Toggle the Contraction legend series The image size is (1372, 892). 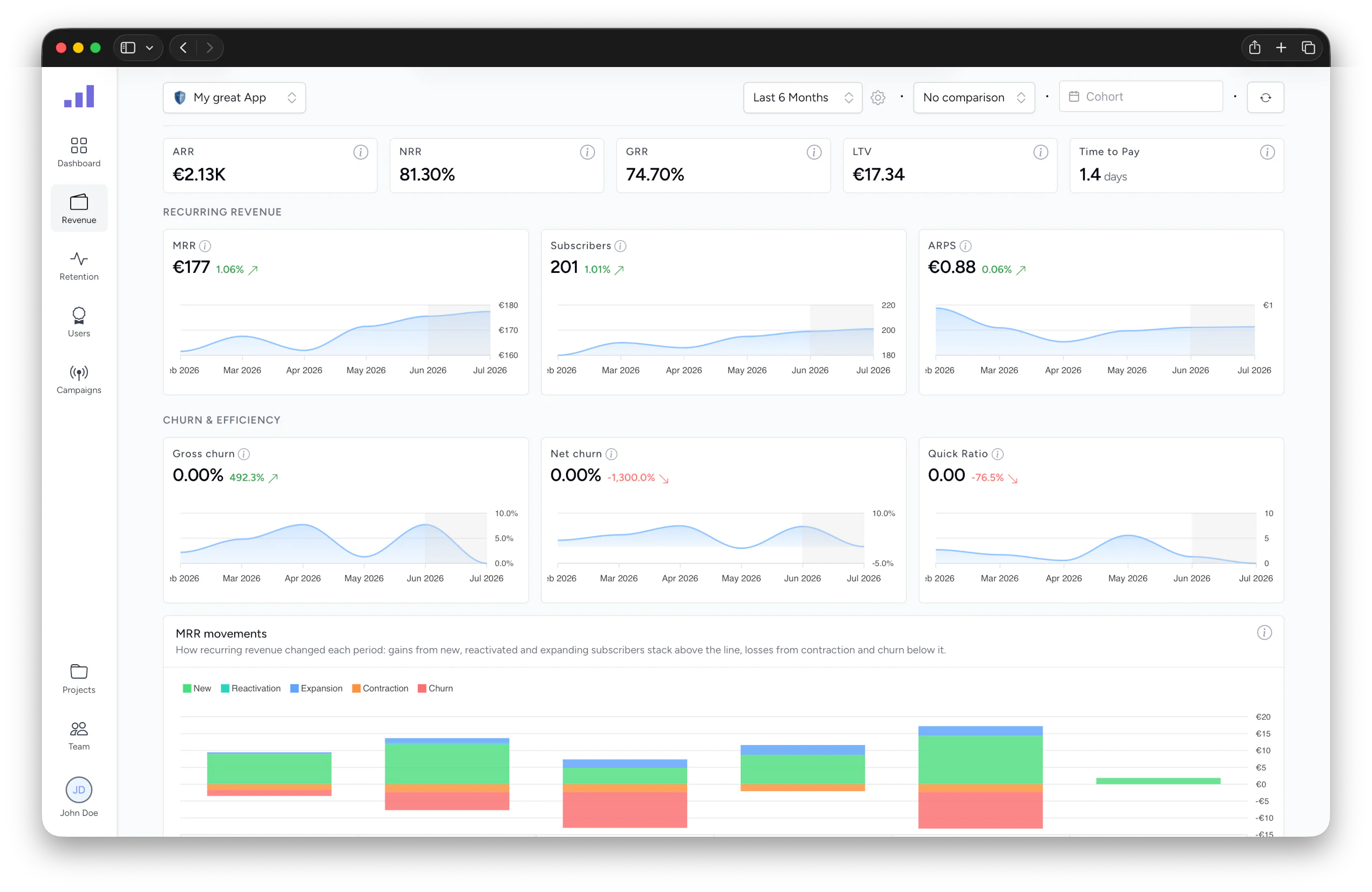point(380,688)
